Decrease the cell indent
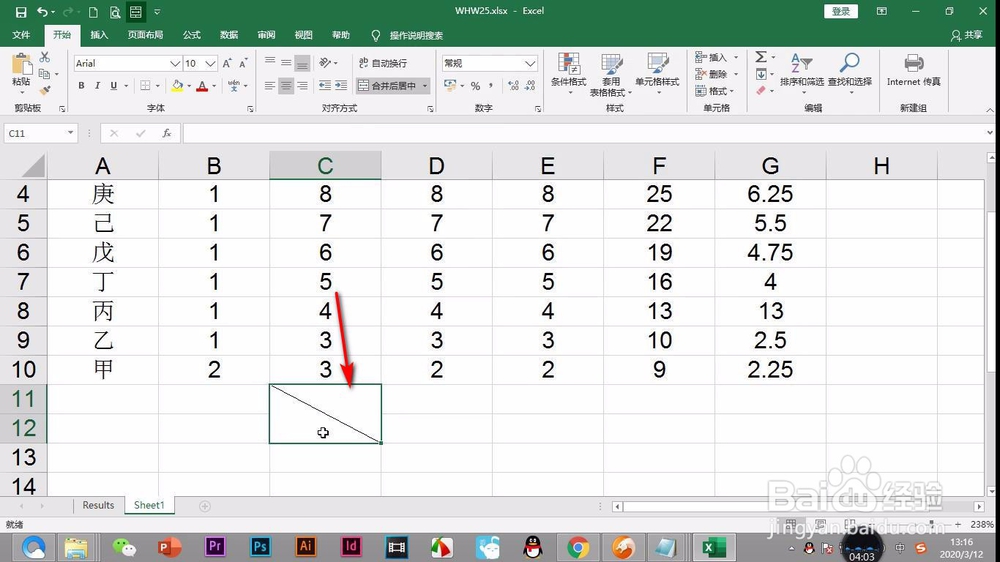Image resolution: width=1000 pixels, height=562 pixels. tap(325, 85)
